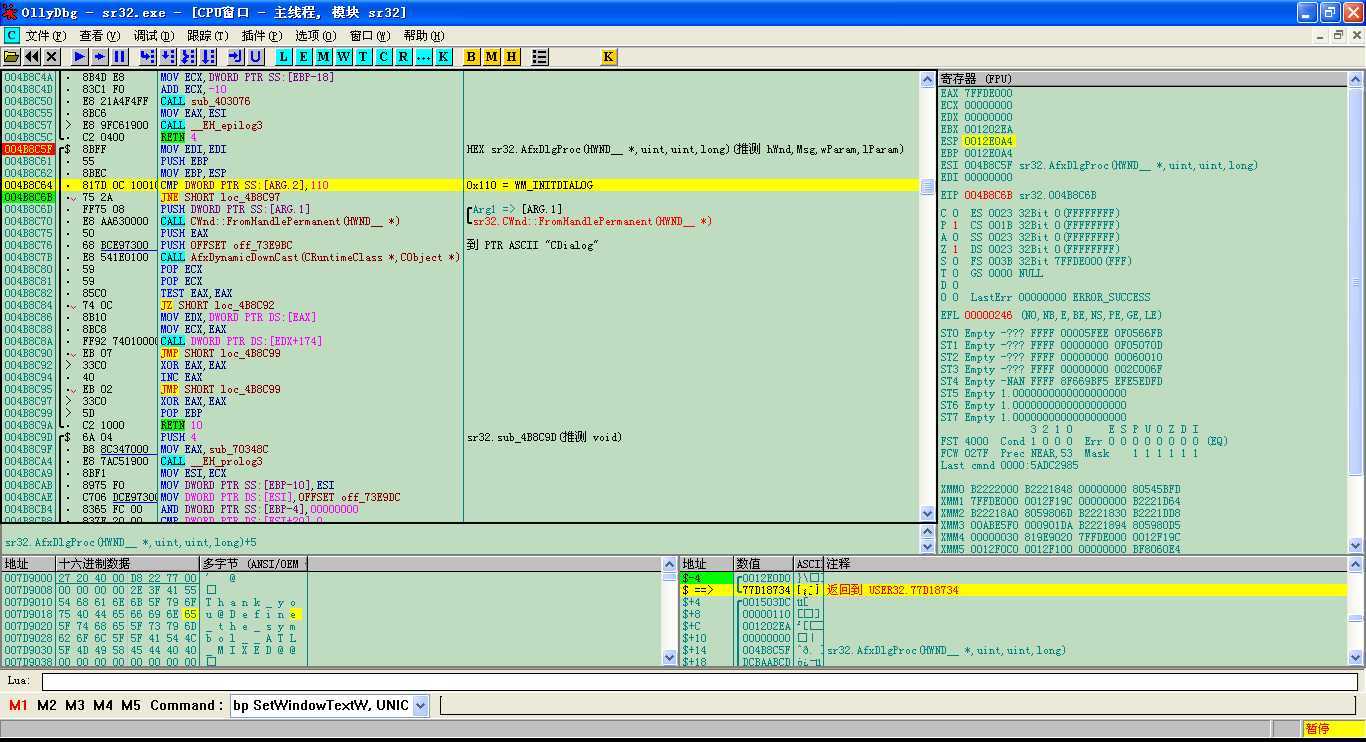1366x742 pixels.
Task: Select the M3 macro button
Action: 75,706
